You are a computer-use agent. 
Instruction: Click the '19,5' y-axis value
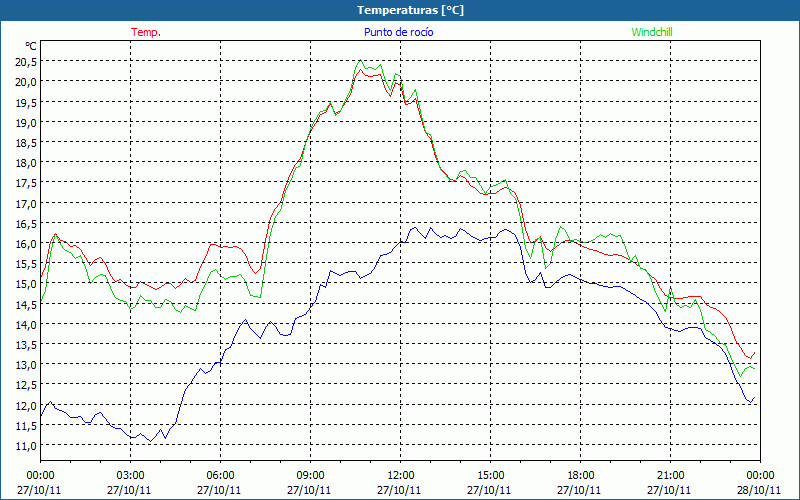26,102
